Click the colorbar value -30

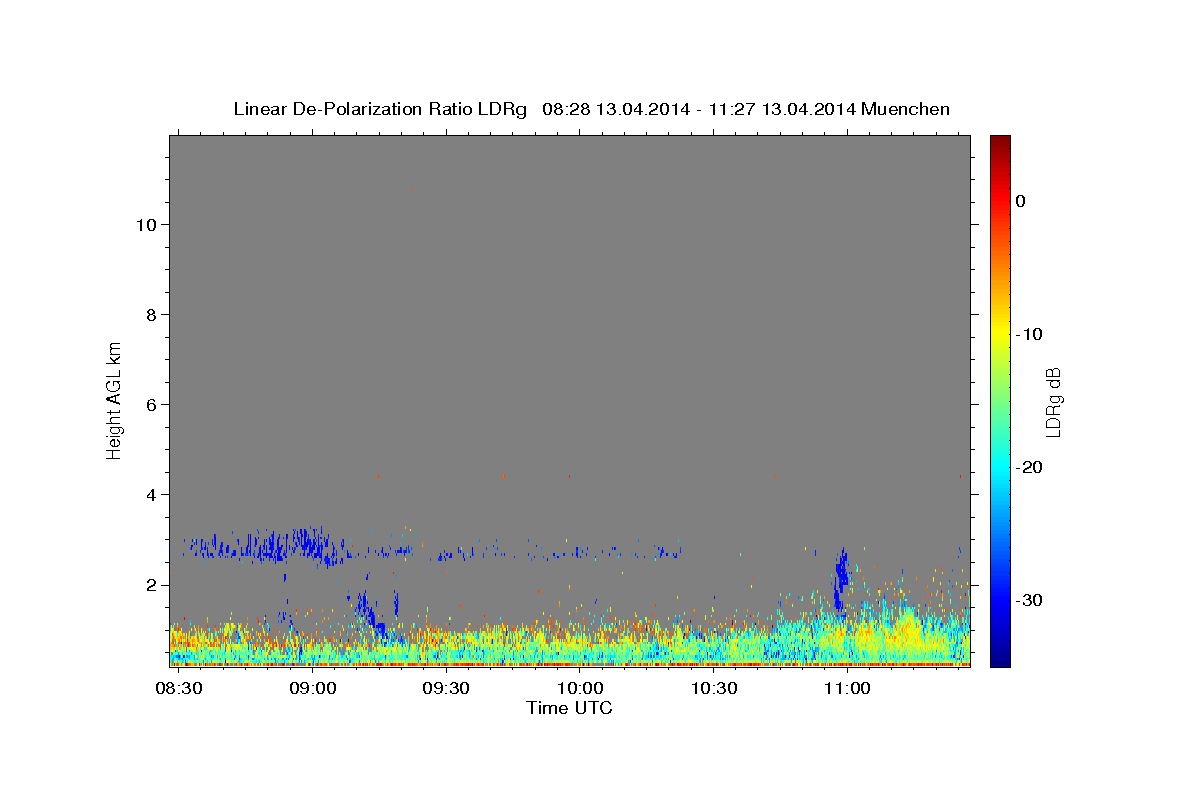point(1030,600)
